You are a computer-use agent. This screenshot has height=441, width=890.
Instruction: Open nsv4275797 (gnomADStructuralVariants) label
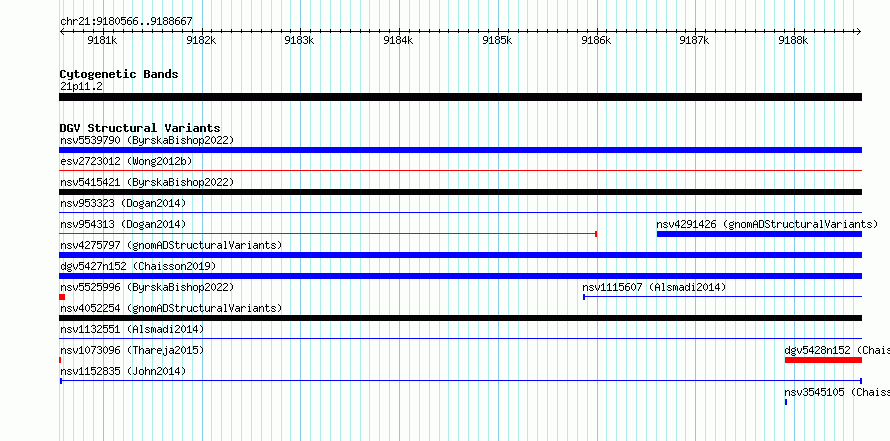tap(171, 245)
